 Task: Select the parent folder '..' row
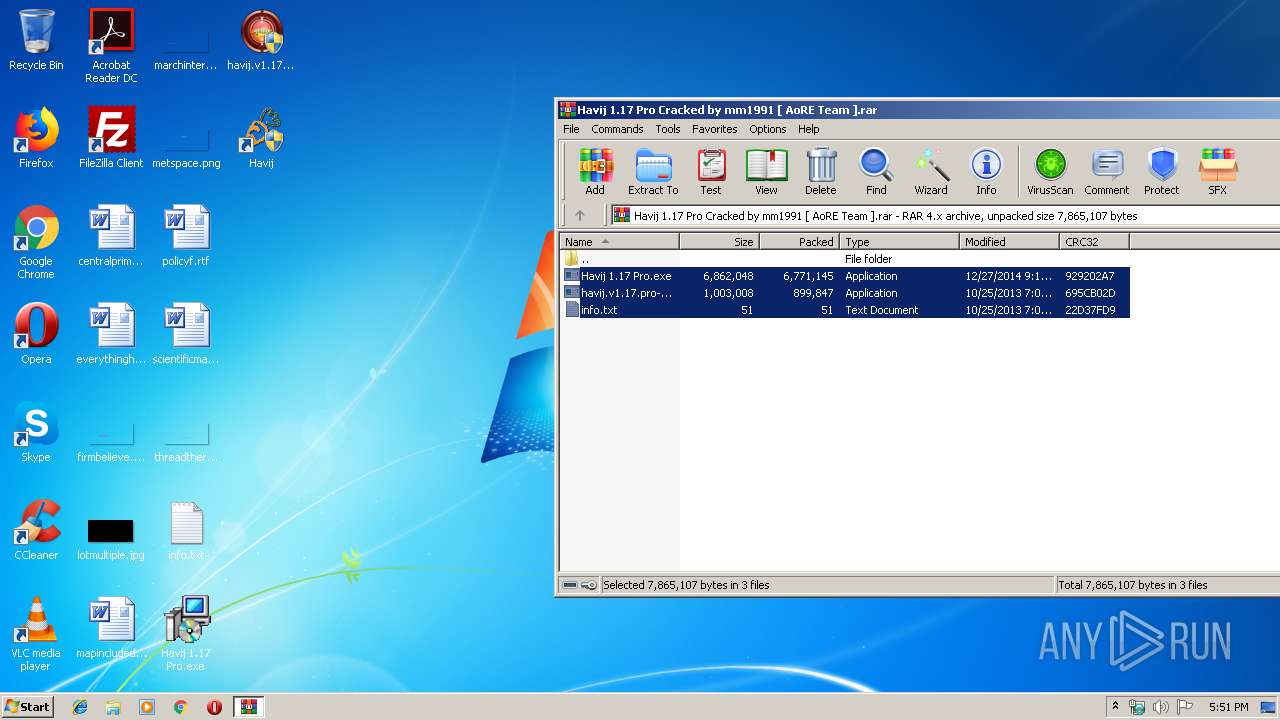point(845,259)
